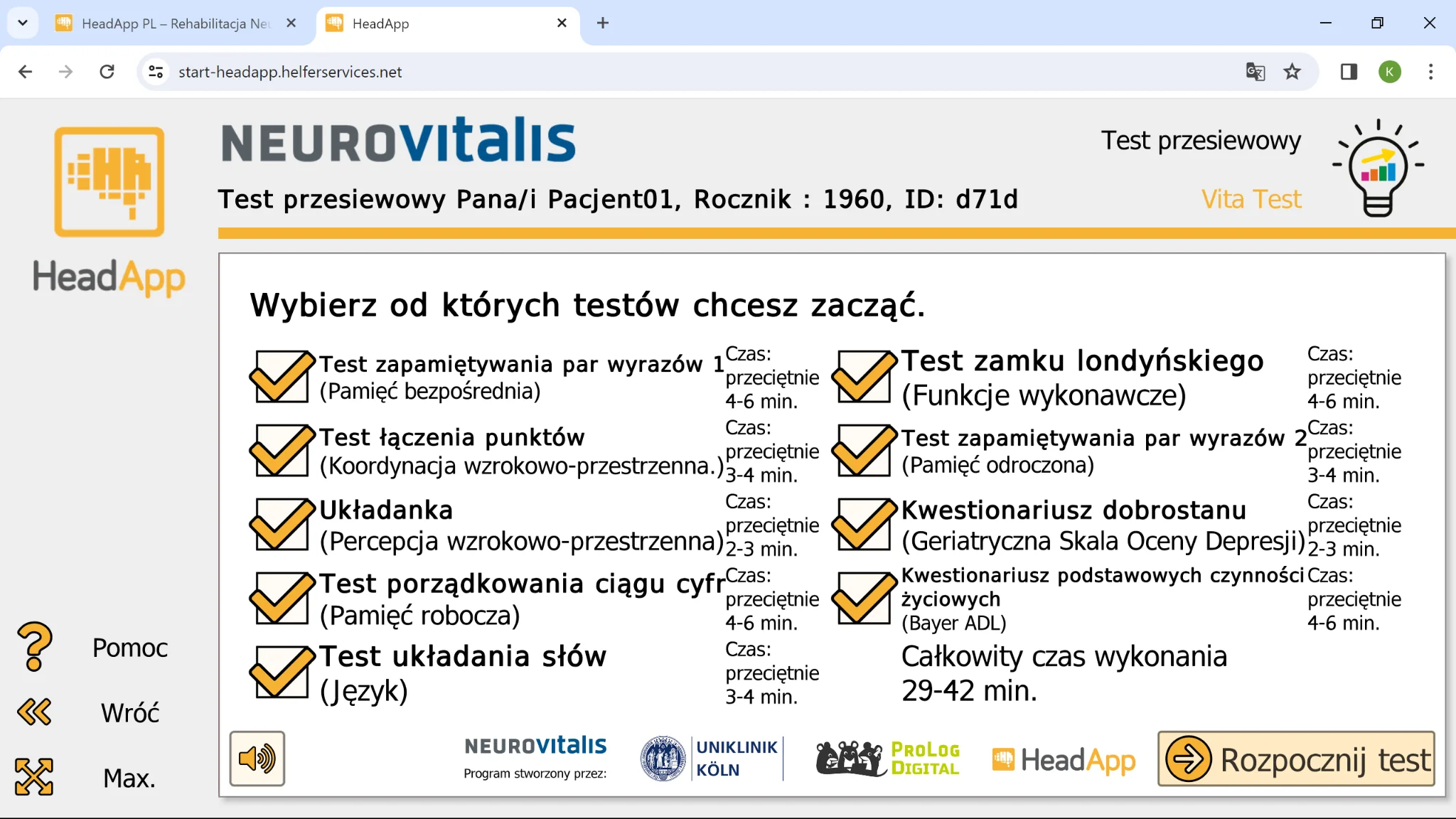Click the Wybierz od których testów heading
Viewport: 1456px width, 819px height.
point(587,305)
